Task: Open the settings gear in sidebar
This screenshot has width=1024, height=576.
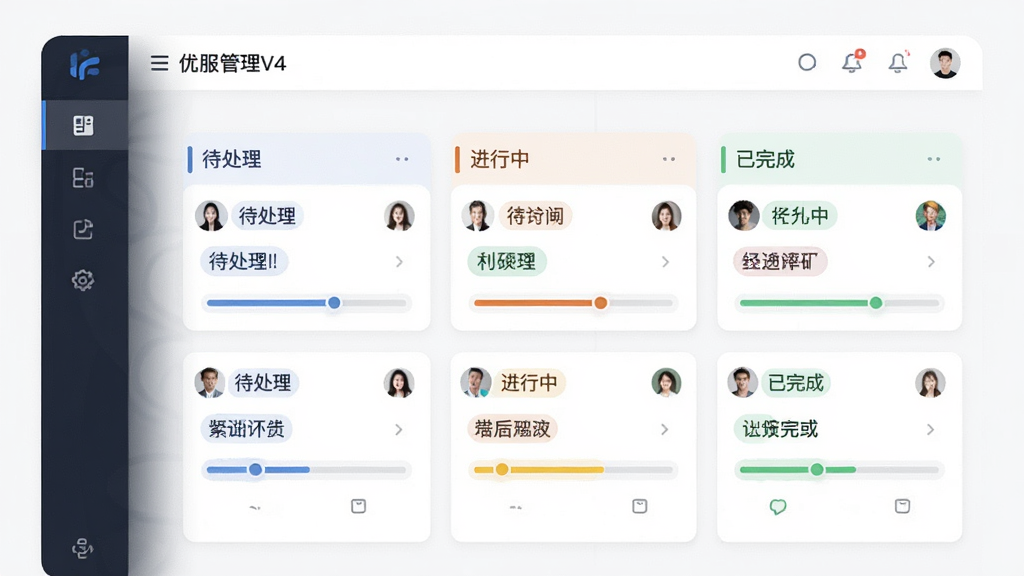Action: (x=83, y=280)
